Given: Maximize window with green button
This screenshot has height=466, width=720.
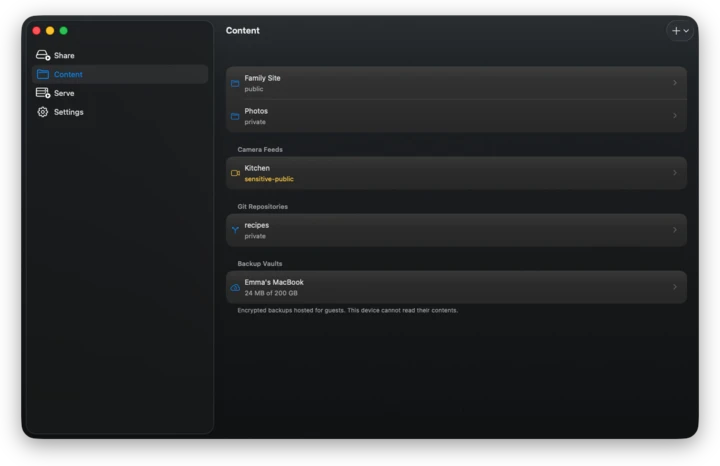Looking at the screenshot, I should (63, 31).
